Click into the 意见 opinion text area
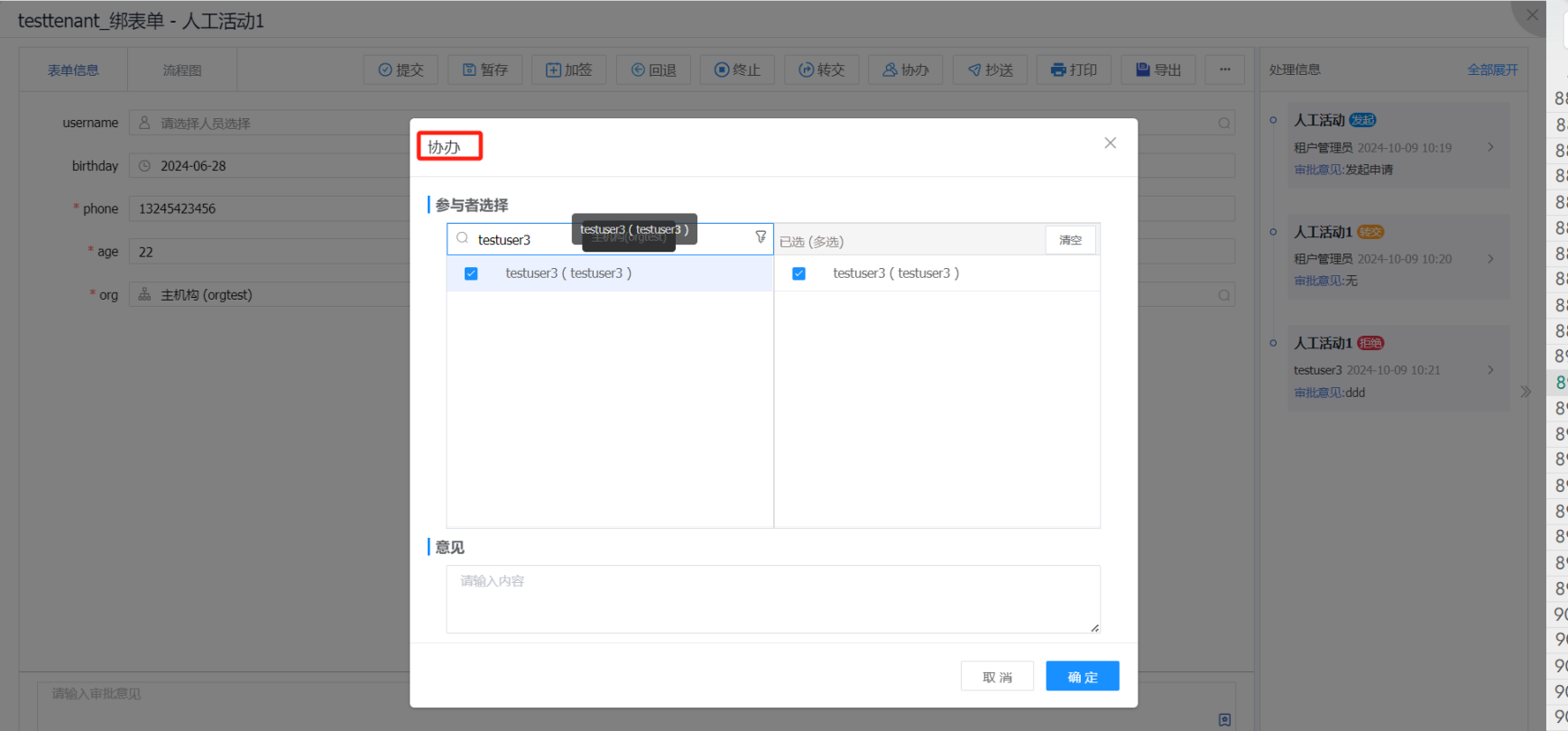The width and height of the screenshot is (1568, 731). coord(772,598)
